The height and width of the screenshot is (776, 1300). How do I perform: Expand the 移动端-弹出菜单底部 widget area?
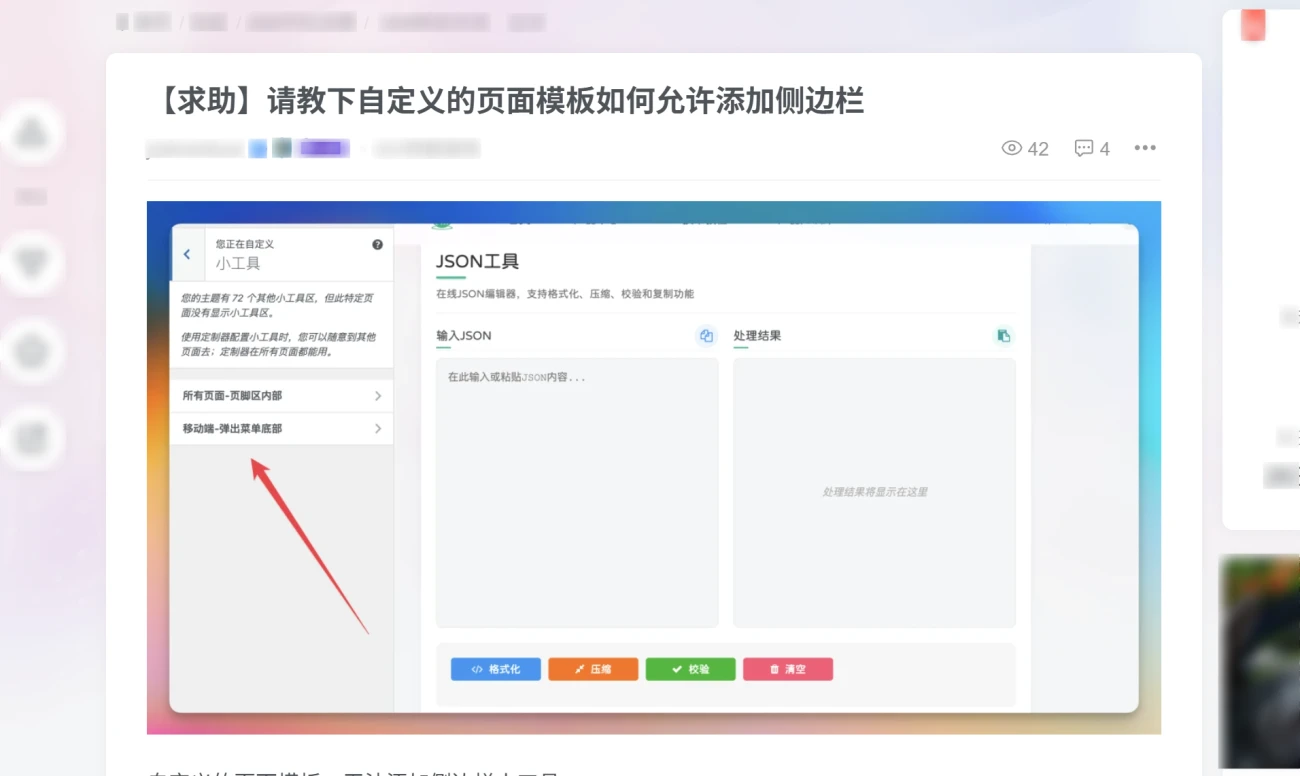click(281, 429)
